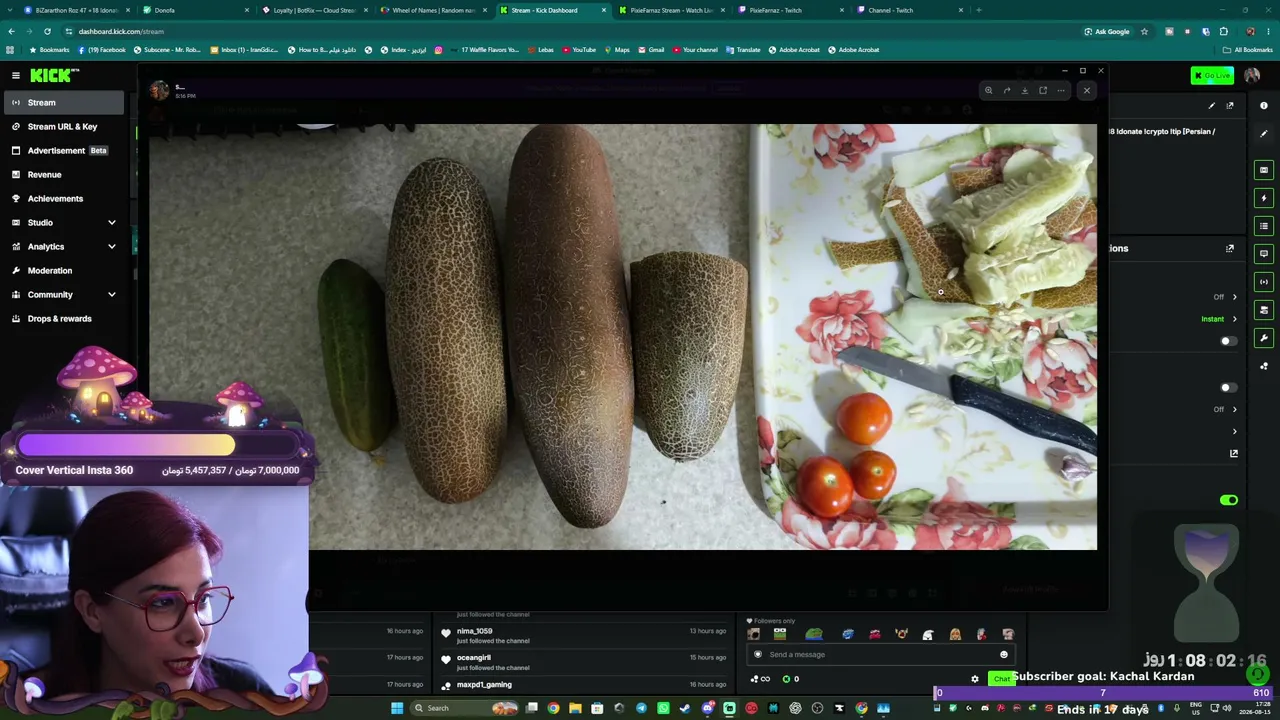1280x720 pixels.
Task: Open the All Bookmarks folder
Action: click(x=1248, y=50)
